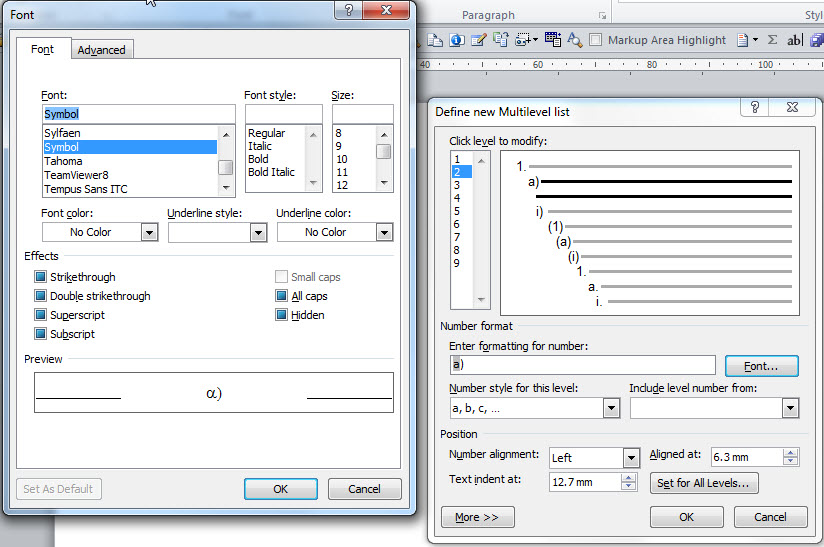Click OK in the Font dialog

pyautogui.click(x=281, y=489)
